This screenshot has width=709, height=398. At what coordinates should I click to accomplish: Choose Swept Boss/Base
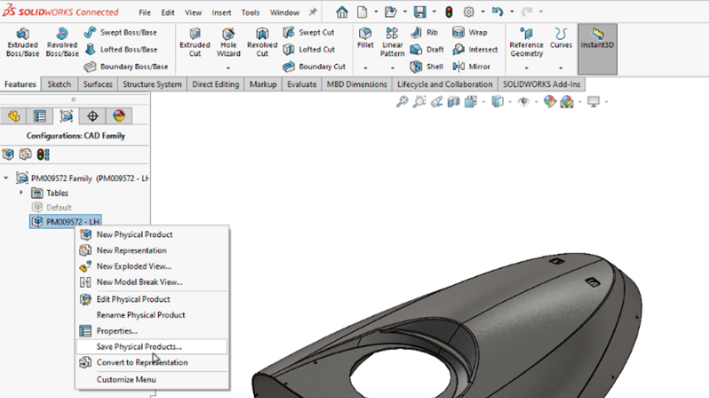tap(120, 32)
